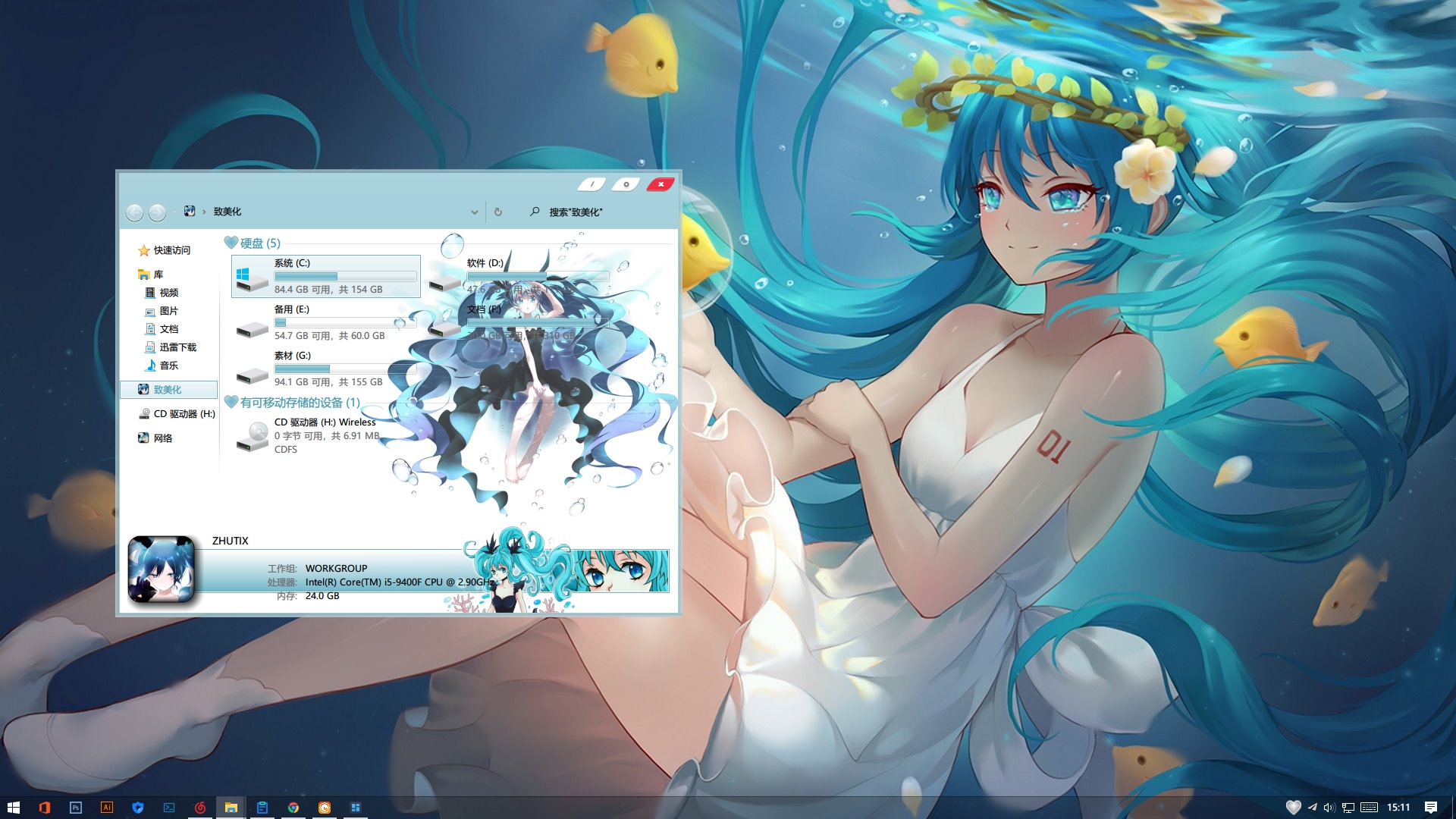The image size is (1456, 819).
Task: Launch Adobe Illustrator from the taskbar
Action: [x=107, y=806]
